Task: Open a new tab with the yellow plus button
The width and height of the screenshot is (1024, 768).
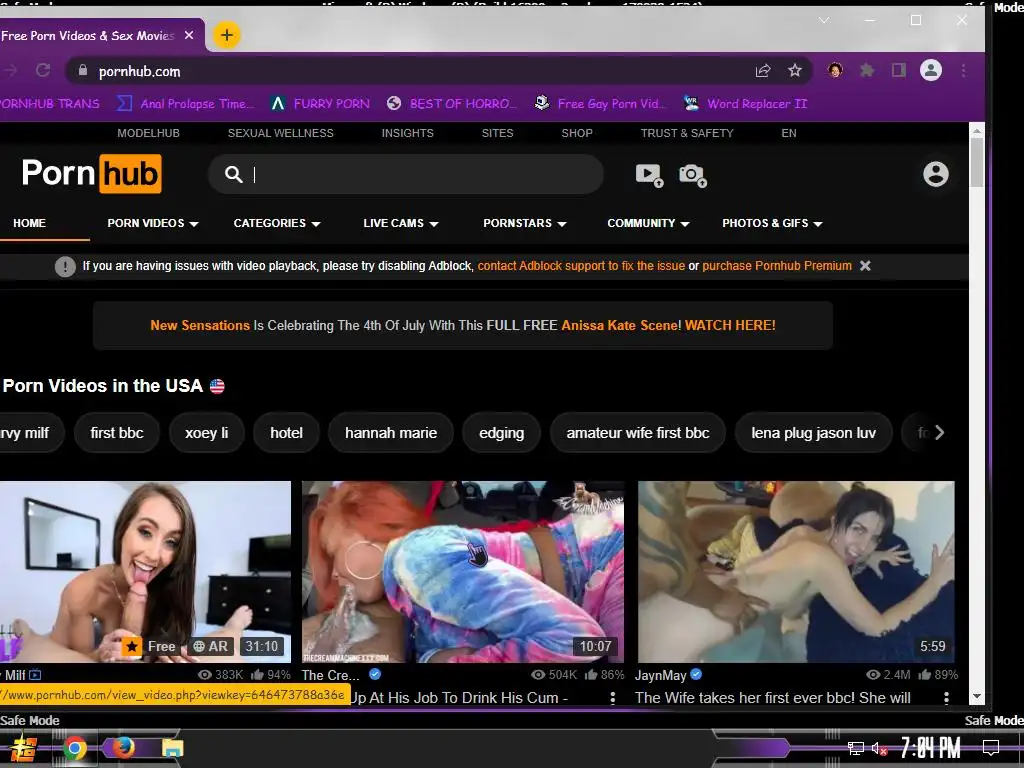Action: [x=227, y=35]
